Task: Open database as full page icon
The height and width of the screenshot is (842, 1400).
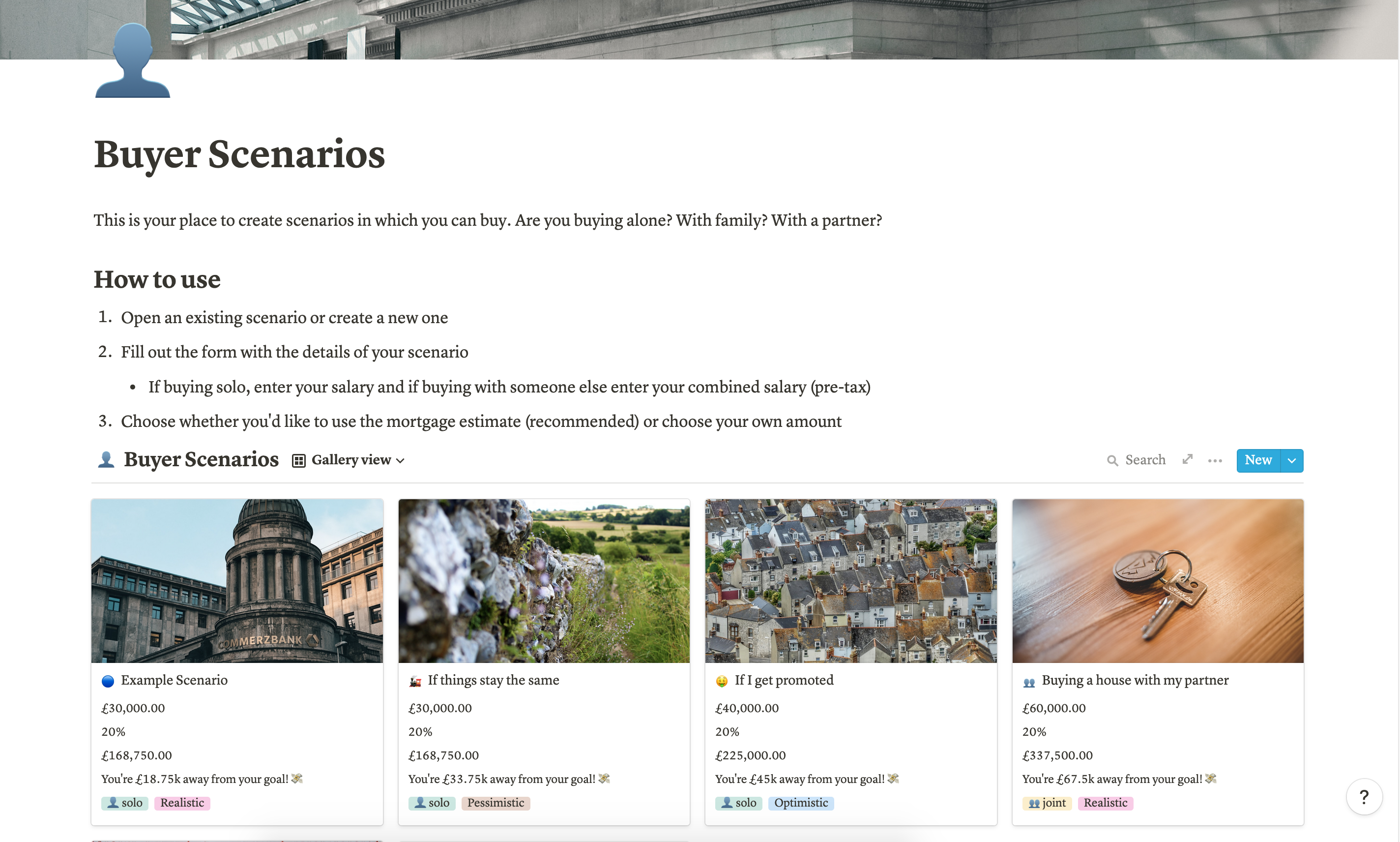Action: (x=1187, y=459)
